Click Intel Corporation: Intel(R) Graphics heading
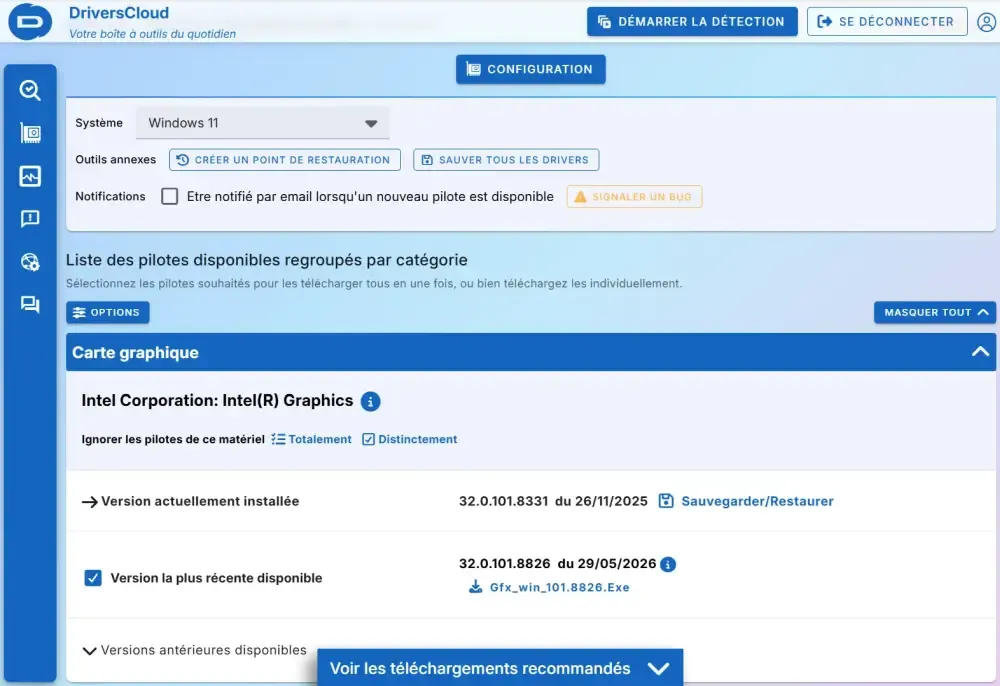 [217, 400]
